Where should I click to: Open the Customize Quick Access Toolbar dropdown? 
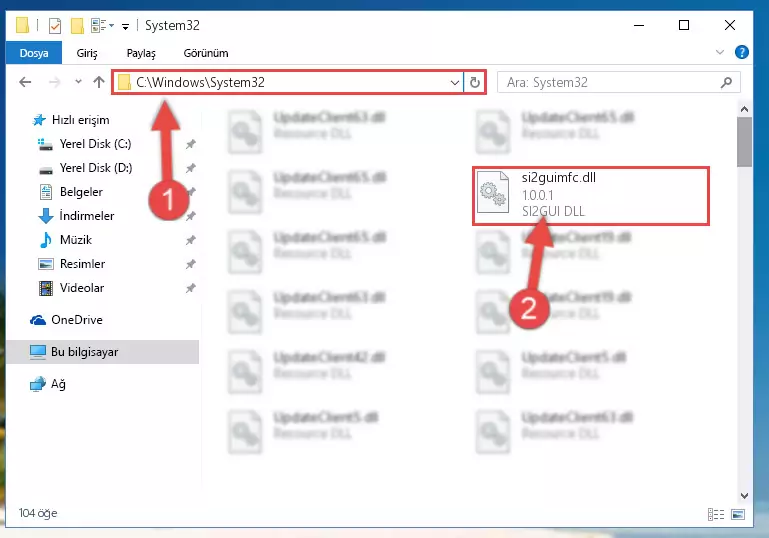[126, 26]
